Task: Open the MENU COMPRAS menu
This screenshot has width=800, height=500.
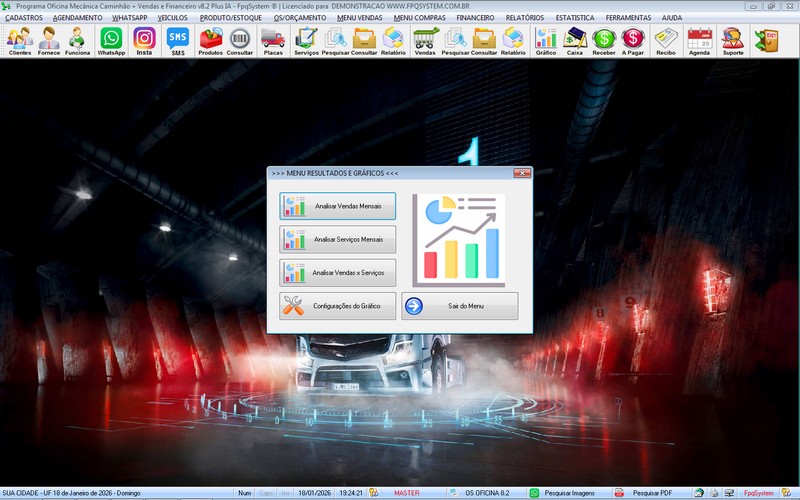Action: (x=419, y=17)
